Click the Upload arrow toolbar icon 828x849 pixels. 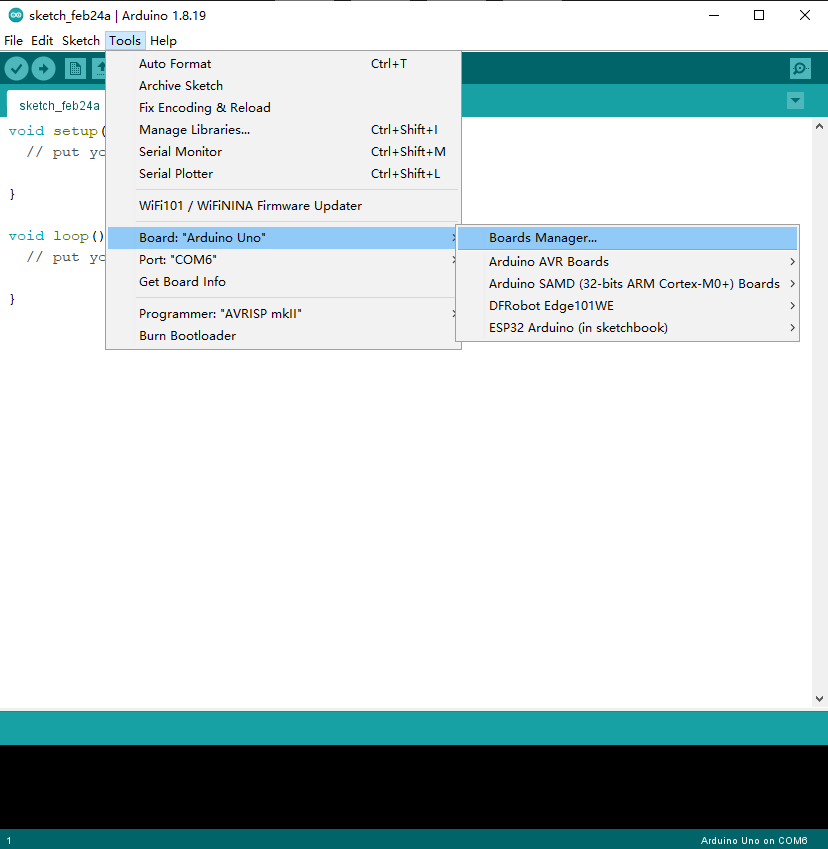[43, 69]
